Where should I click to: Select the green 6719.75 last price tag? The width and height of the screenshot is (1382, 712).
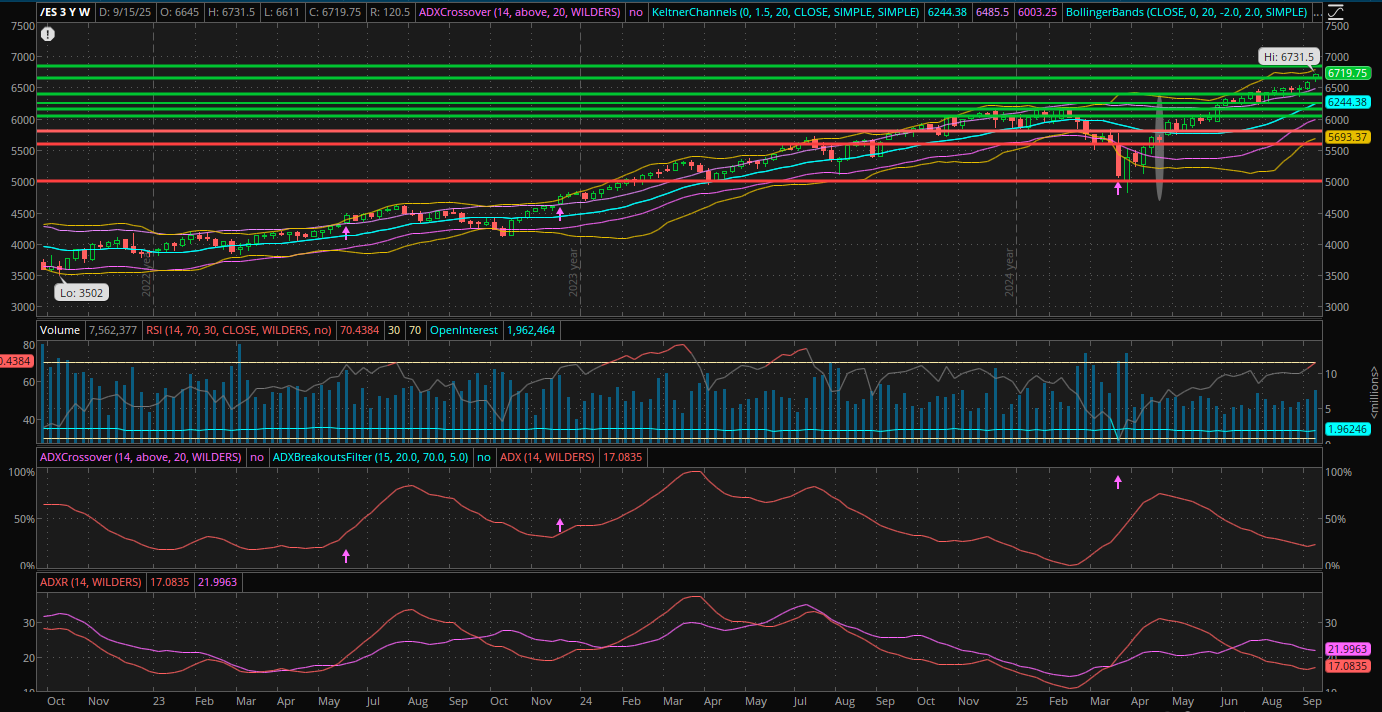(1346, 73)
